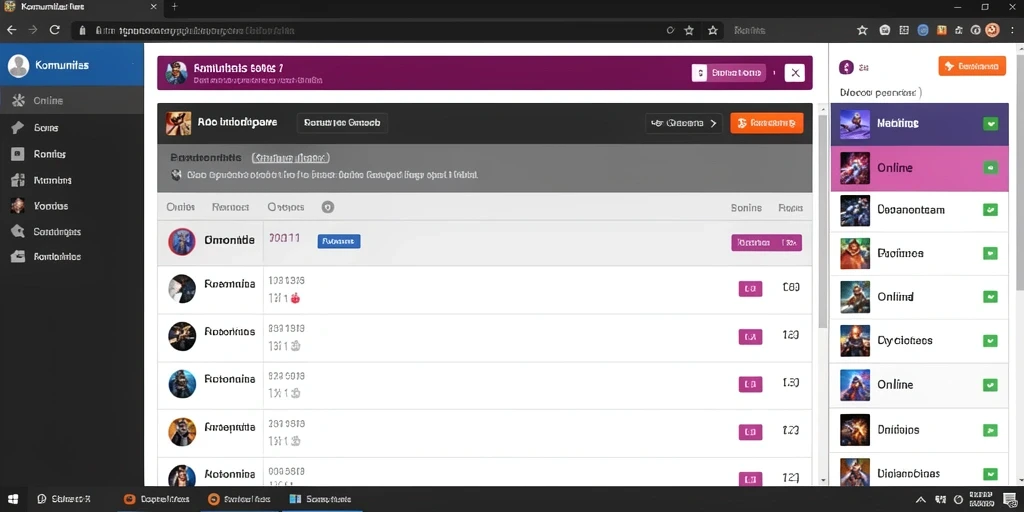Click the browser forward arrow
Image resolution: width=1024 pixels, height=512 pixels.
click(x=33, y=30)
